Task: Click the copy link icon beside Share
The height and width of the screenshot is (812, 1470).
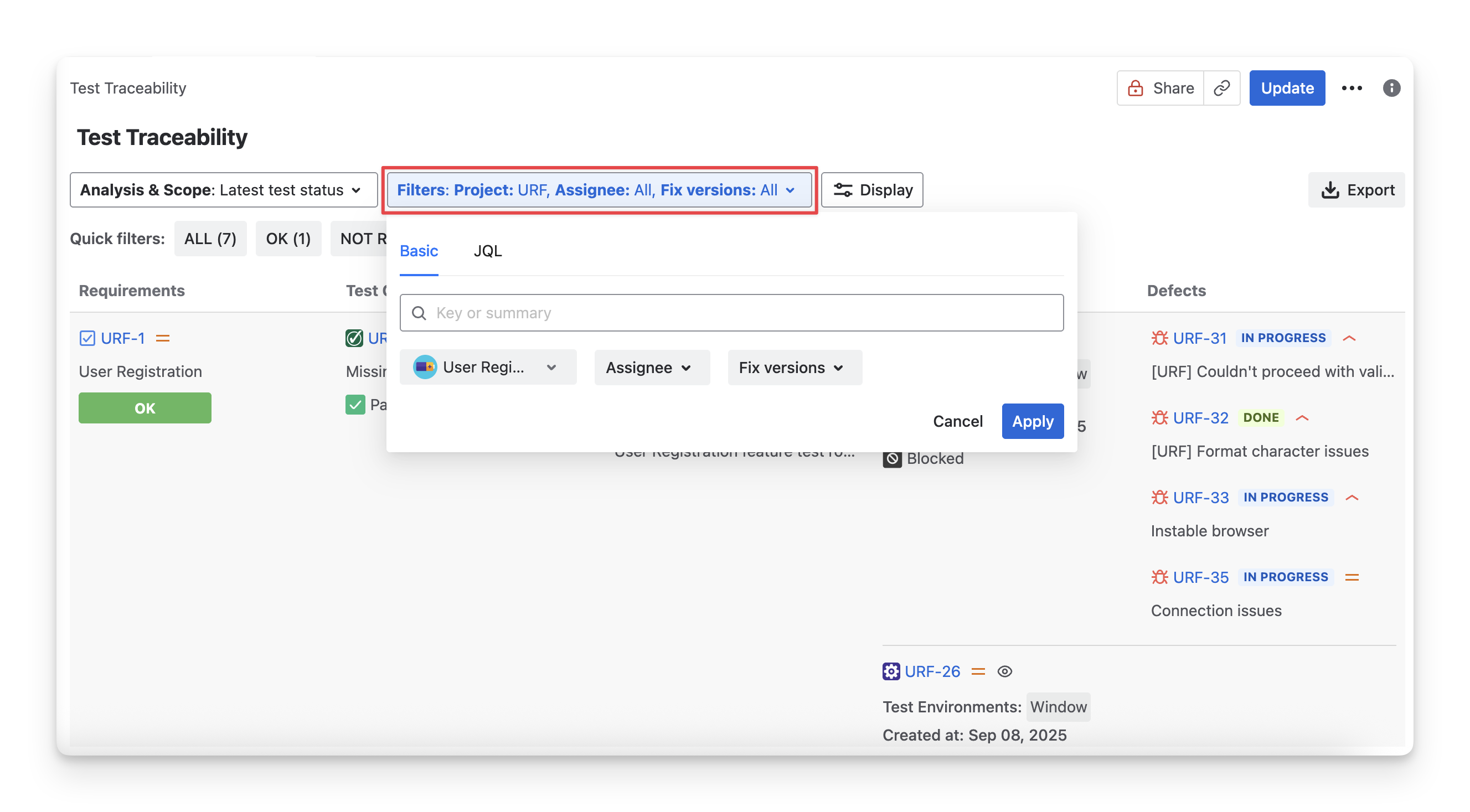Action: pyautogui.click(x=1221, y=88)
